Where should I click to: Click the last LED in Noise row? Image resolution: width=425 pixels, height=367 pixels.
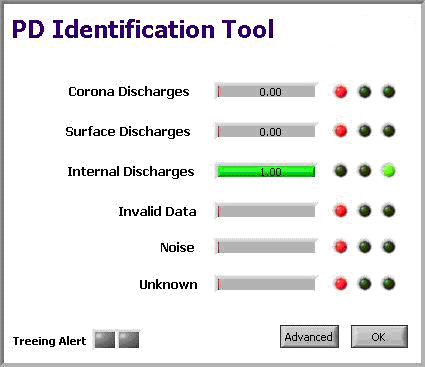tap(389, 247)
